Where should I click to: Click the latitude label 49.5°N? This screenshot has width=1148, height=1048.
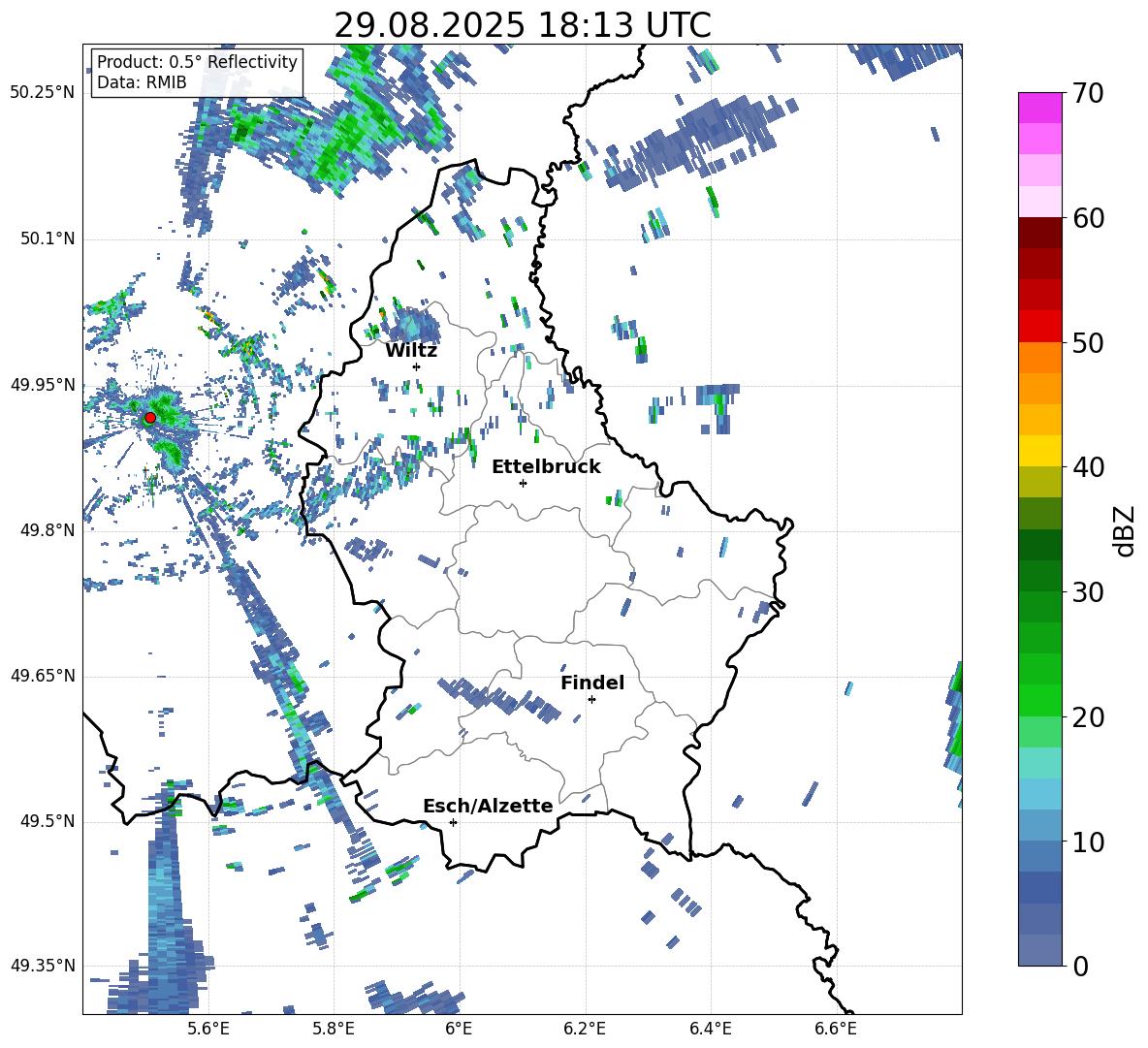47,821
